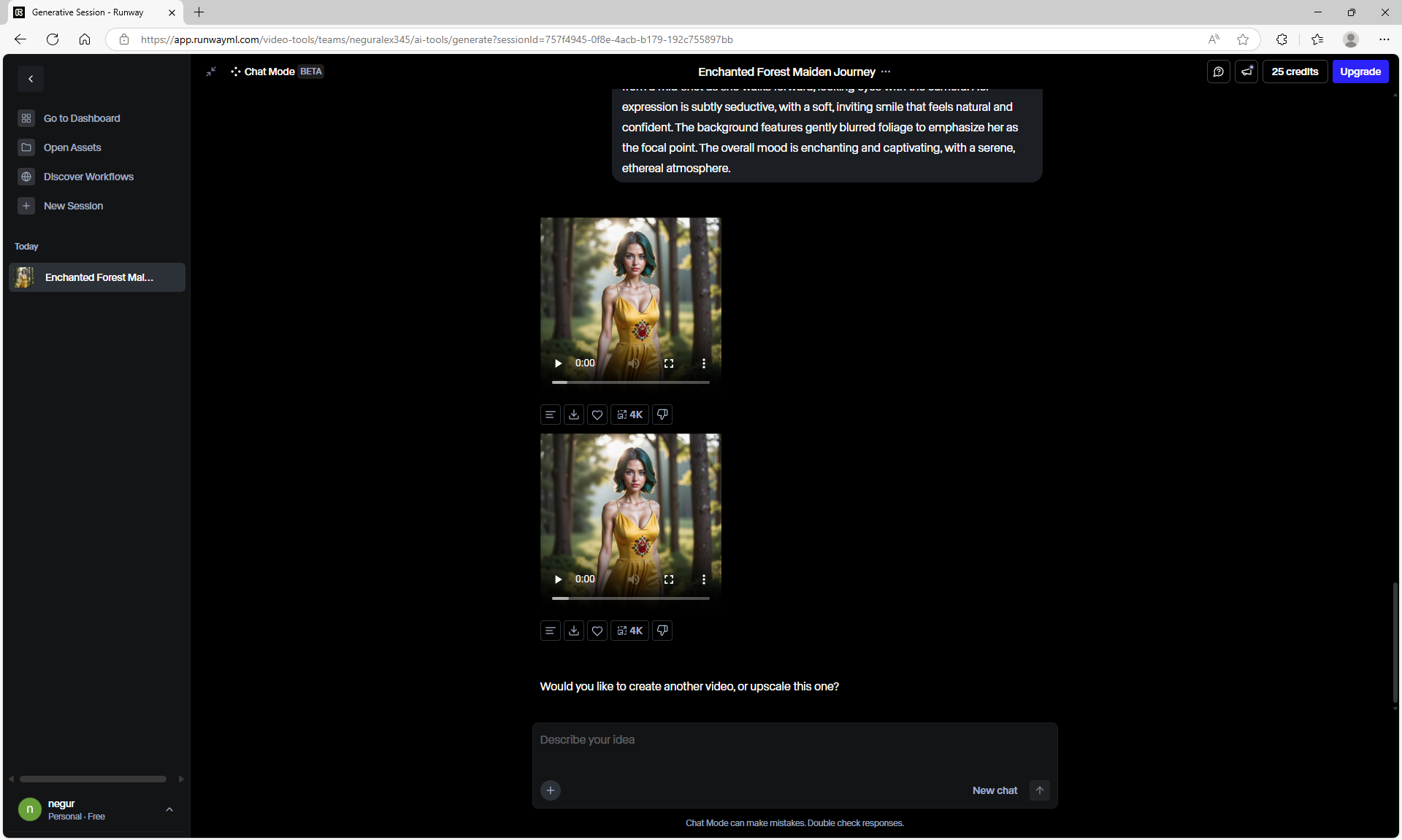The height and width of the screenshot is (840, 1402).
Task: Download the first generated video
Action: coord(574,415)
